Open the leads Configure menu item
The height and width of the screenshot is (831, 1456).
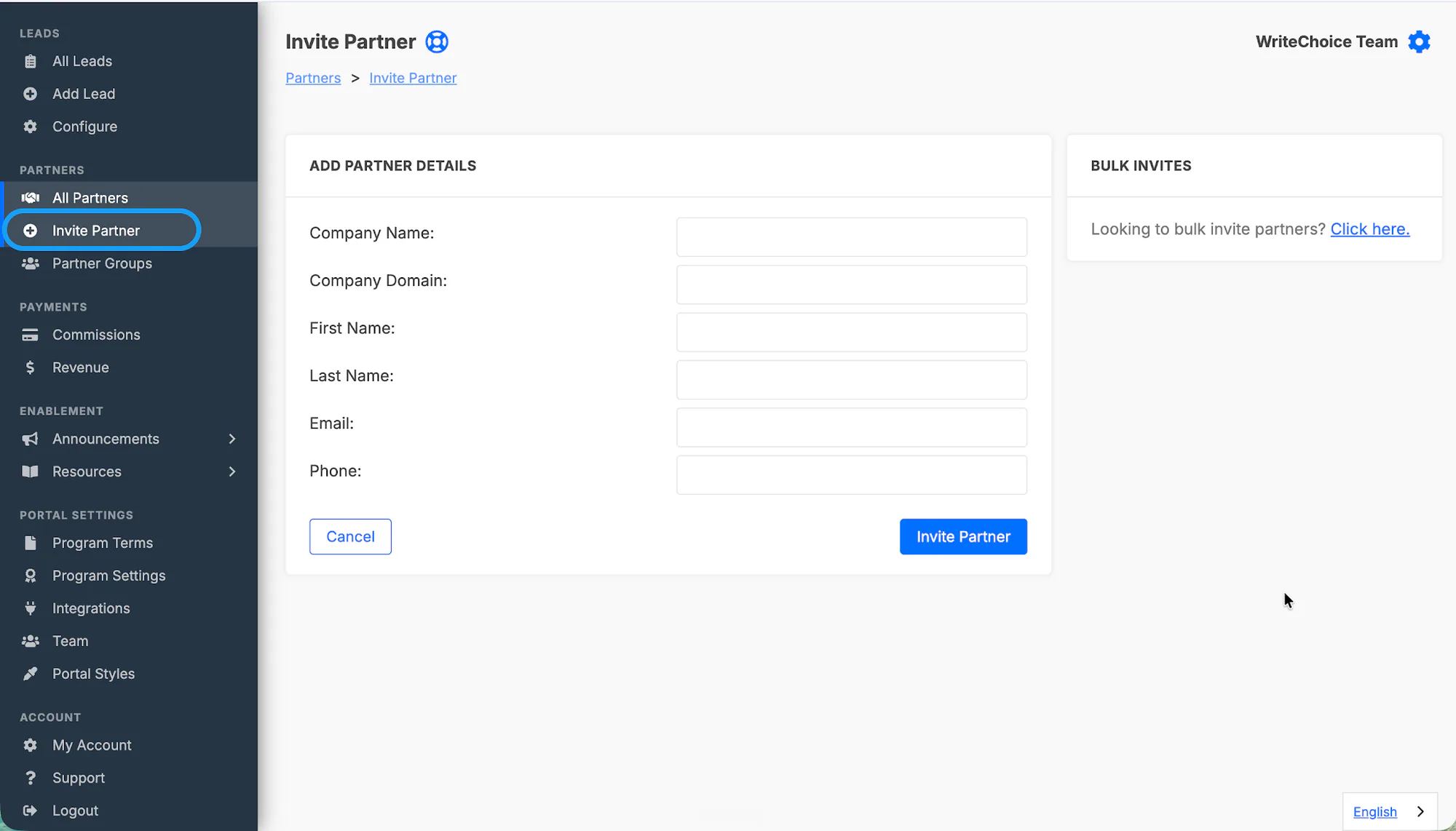pos(84,127)
